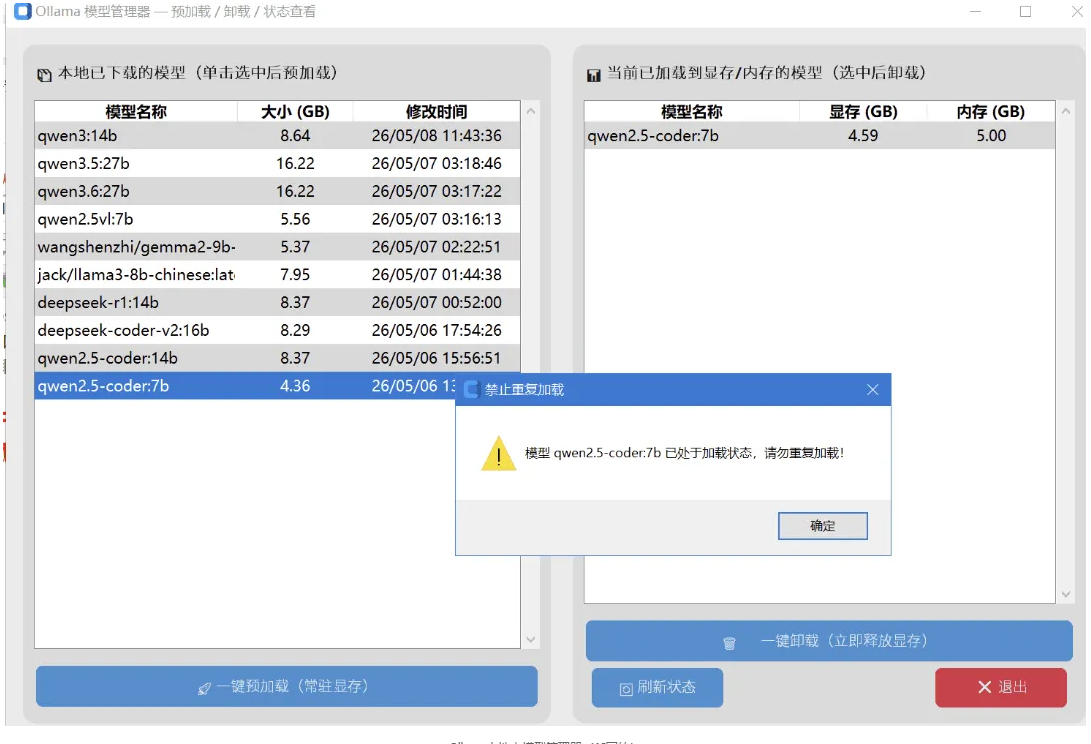This screenshot has width=1091, height=744.
Task: Click 显存 (GB) column header
Action: (863, 111)
